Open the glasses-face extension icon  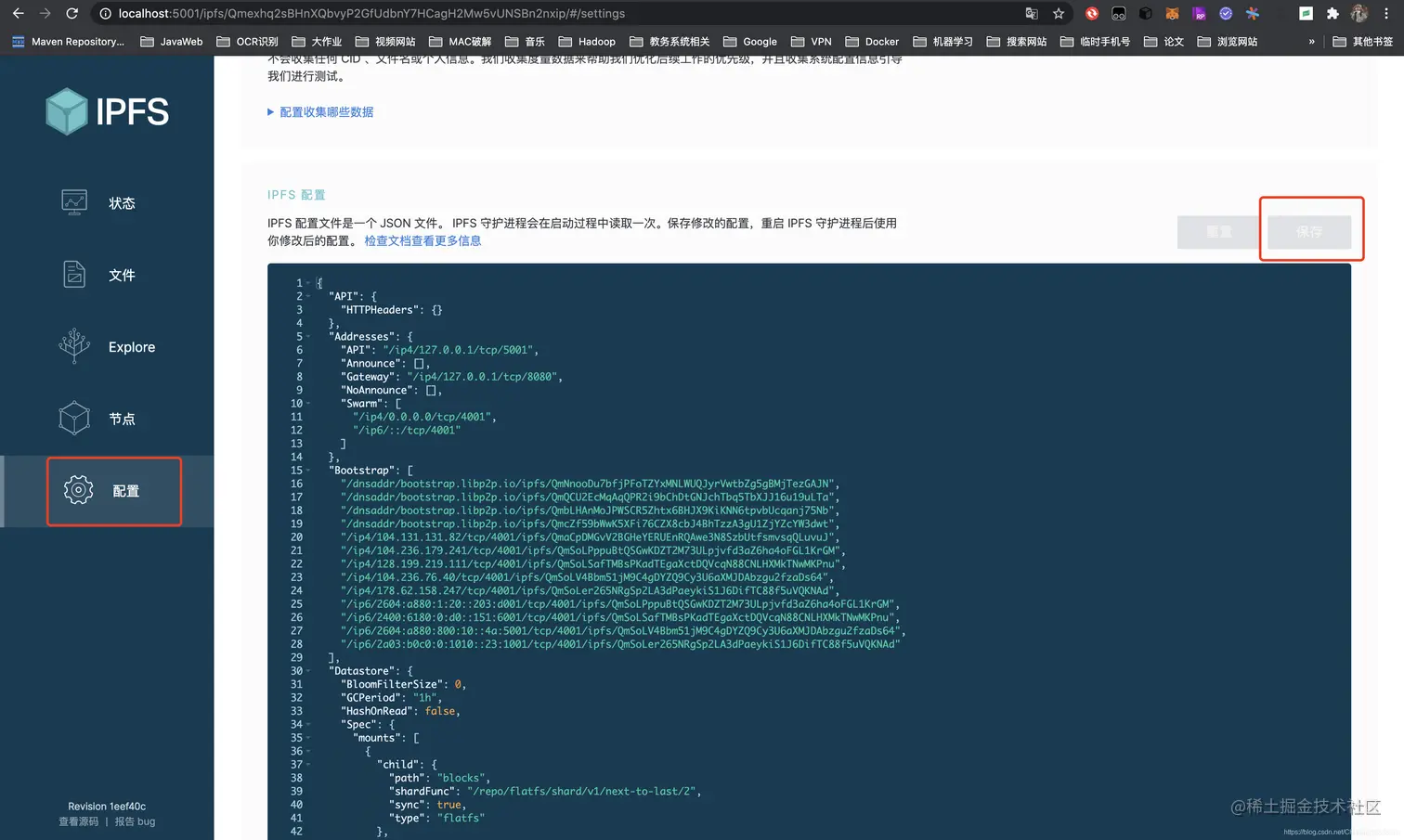coord(1118,13)
